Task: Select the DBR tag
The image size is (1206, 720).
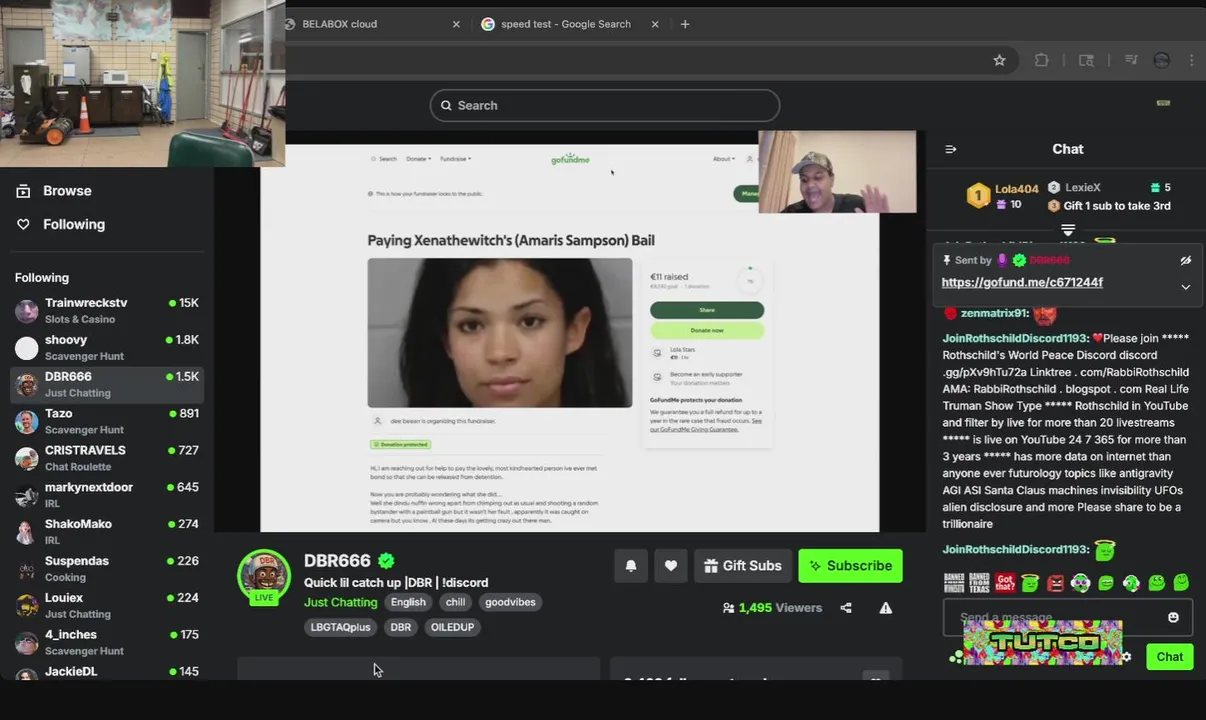Action: click(x=401, y=627)
